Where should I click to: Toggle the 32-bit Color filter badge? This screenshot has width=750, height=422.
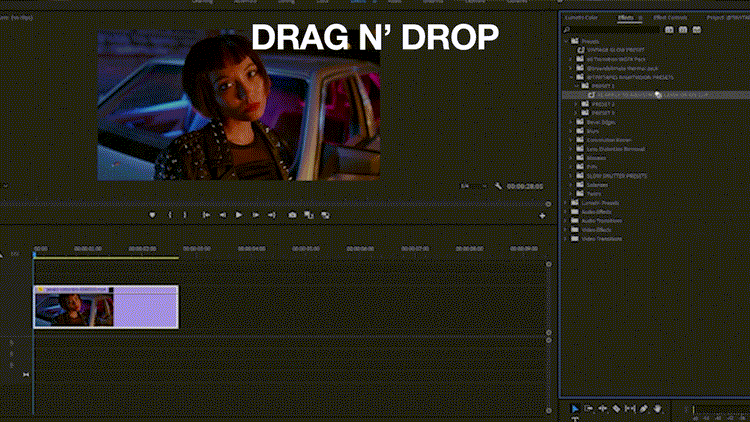point(683,30)
